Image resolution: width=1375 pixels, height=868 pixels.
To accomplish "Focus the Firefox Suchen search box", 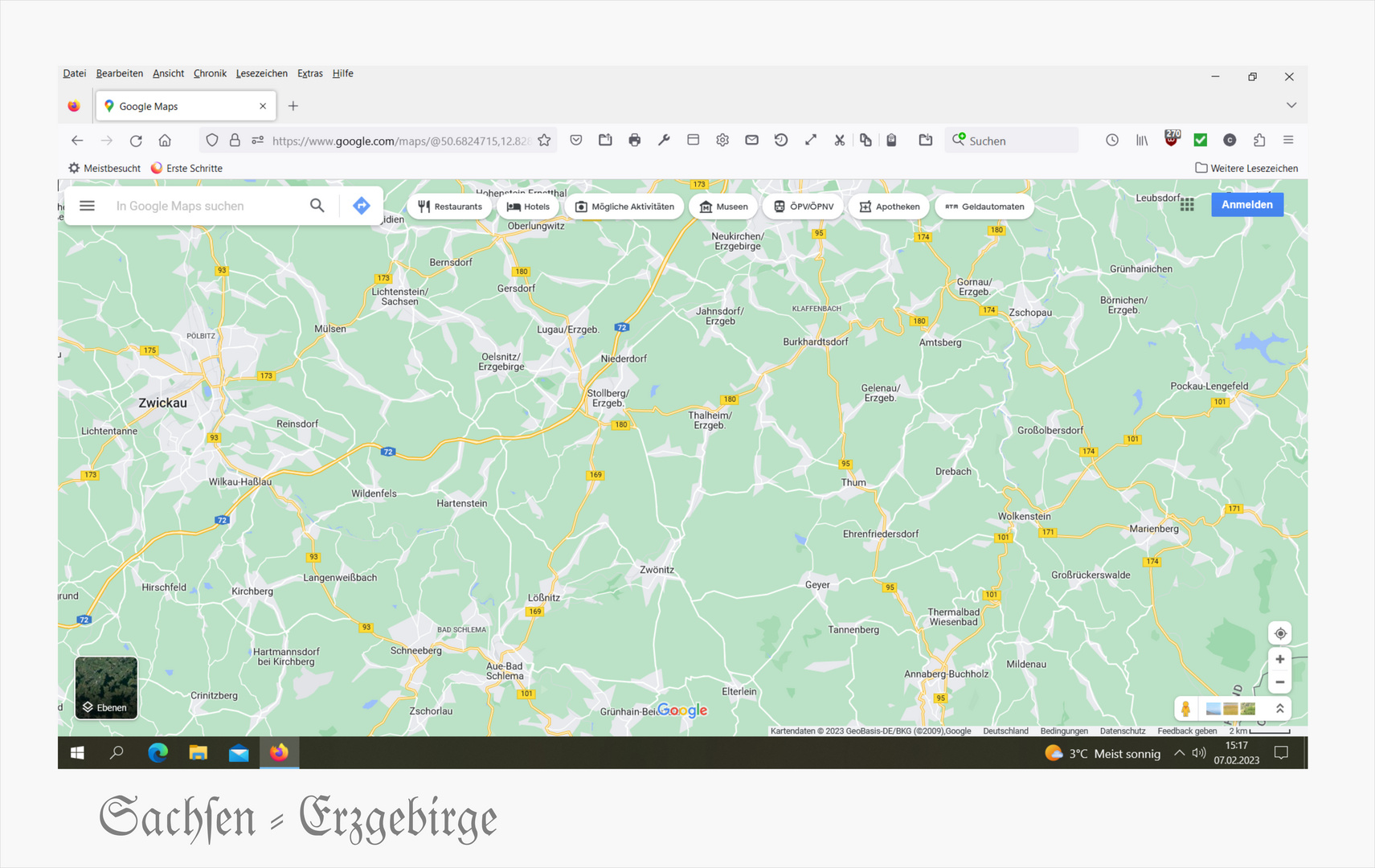I will pos(1012,140).
